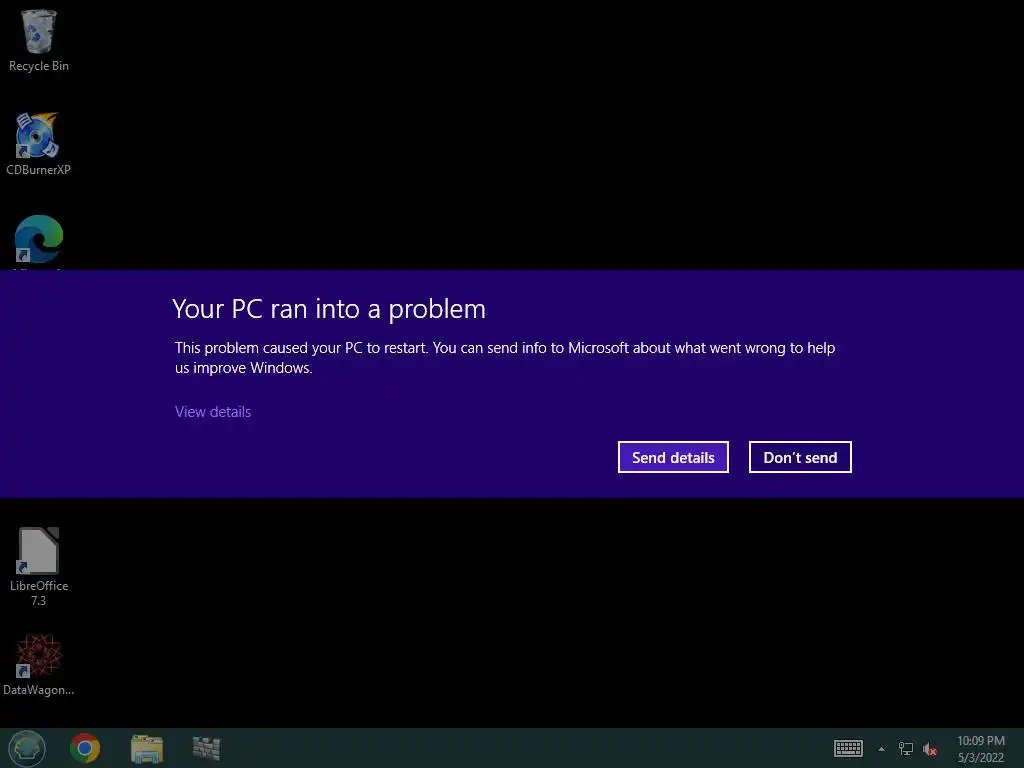
Task: Click the muted volume tray icon
Action: pyautogui.click(x=930, y=749)
